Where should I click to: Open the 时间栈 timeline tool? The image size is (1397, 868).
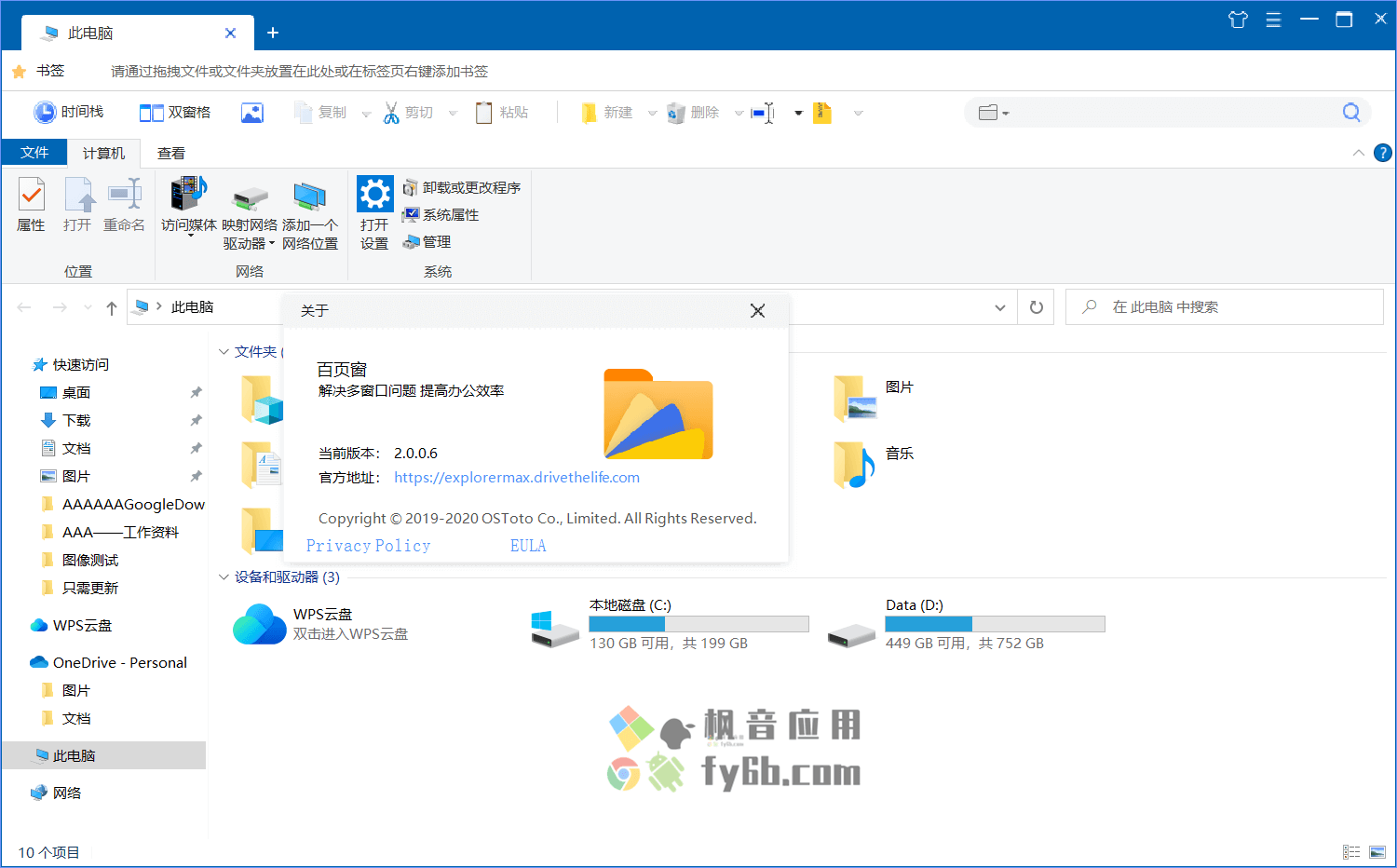68,112
